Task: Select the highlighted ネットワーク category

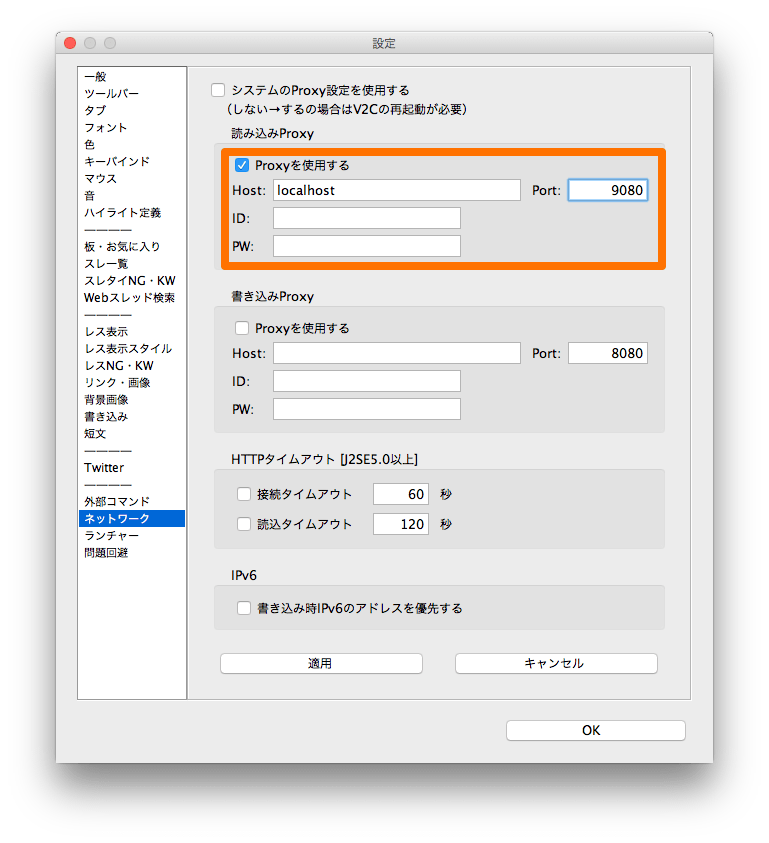Action: click(132, 519)
